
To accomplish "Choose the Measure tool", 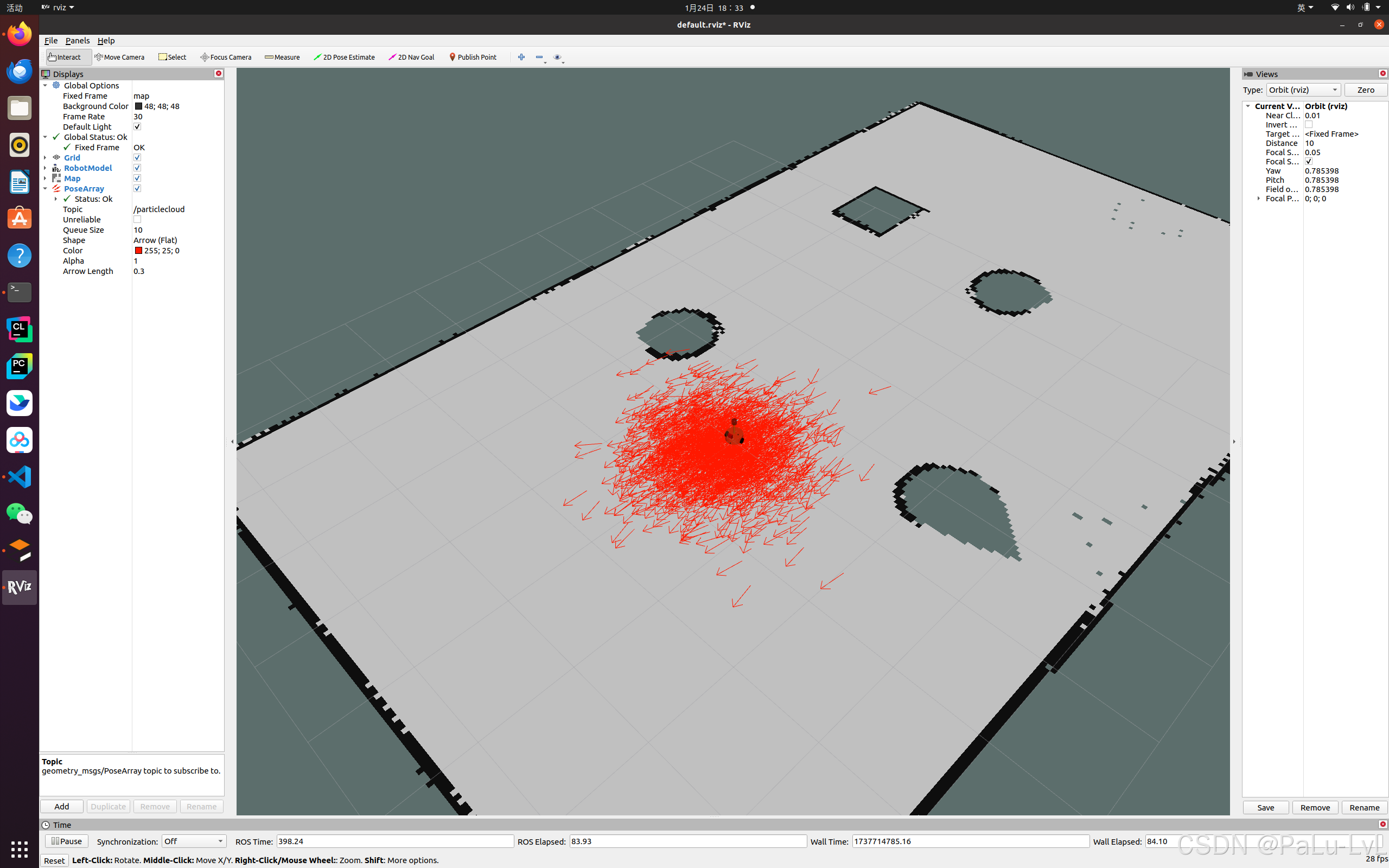I will click(x=282, y=57).
